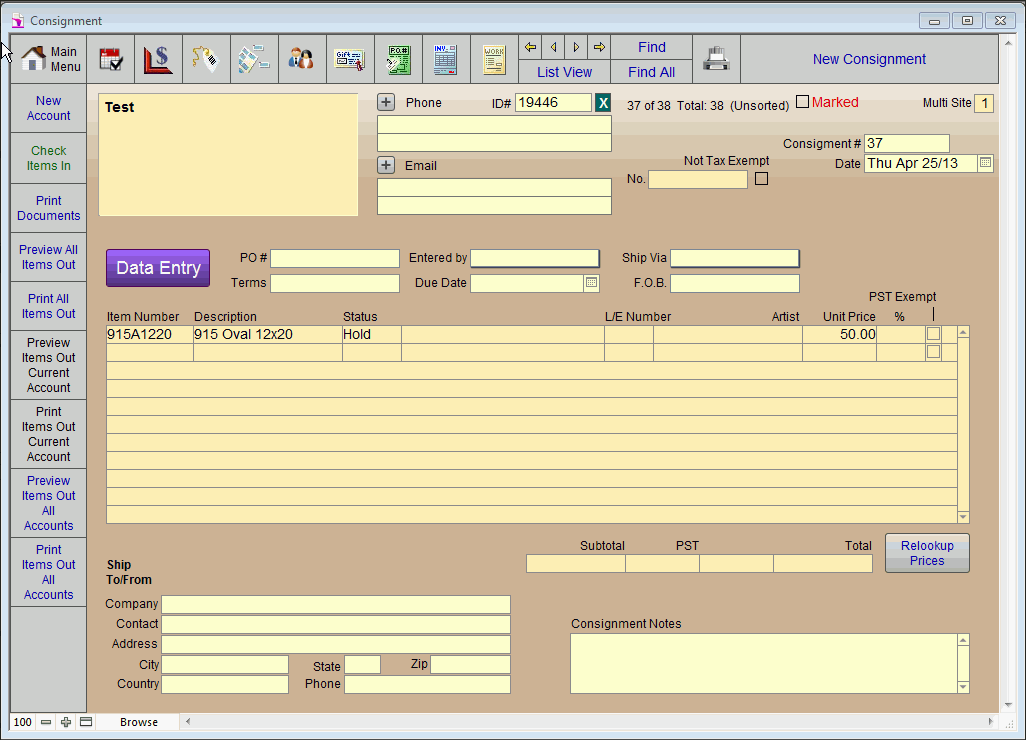Click the contacts people icon
Screen dimensions: 1026x740
(x=301, y=59)
